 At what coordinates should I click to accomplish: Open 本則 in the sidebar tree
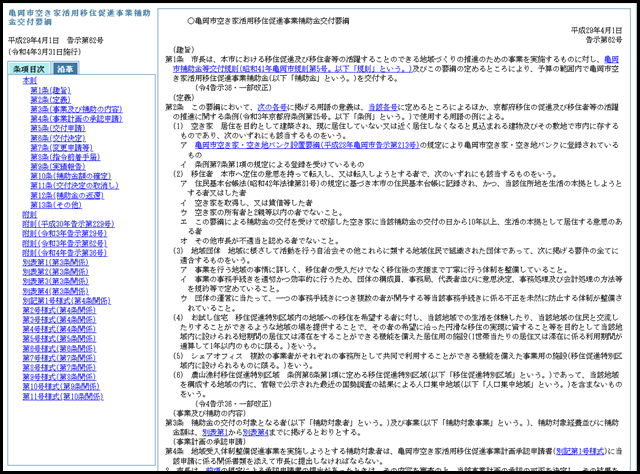click(30, 79)
